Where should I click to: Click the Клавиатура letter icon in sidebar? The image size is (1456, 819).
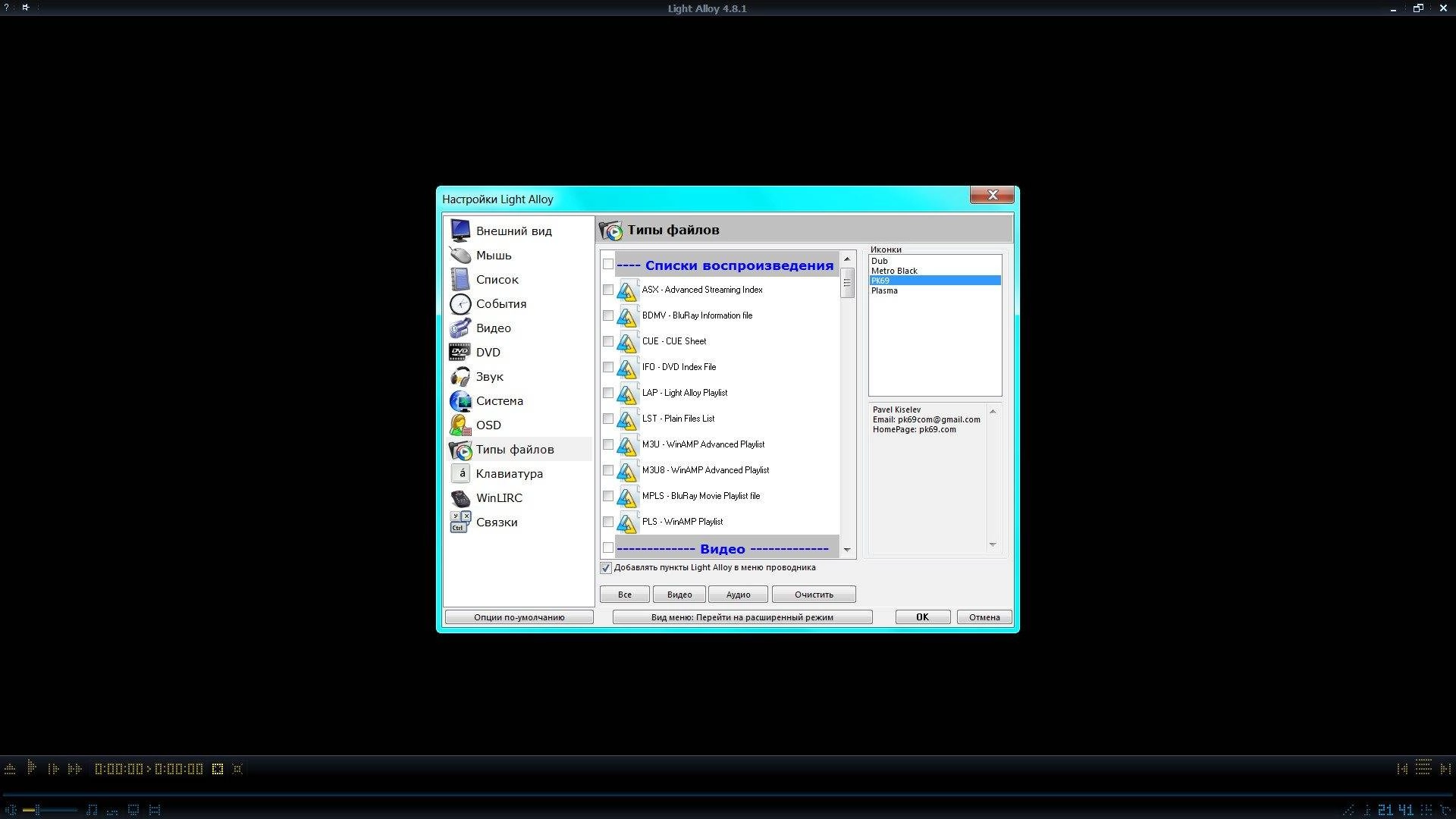click(460, 473)
